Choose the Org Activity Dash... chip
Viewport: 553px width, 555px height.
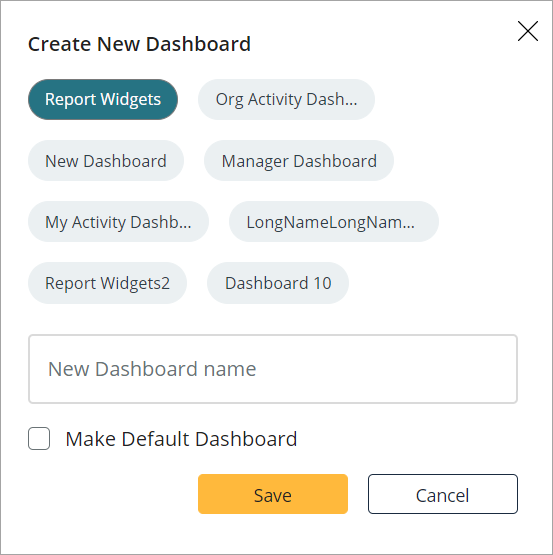286,99
